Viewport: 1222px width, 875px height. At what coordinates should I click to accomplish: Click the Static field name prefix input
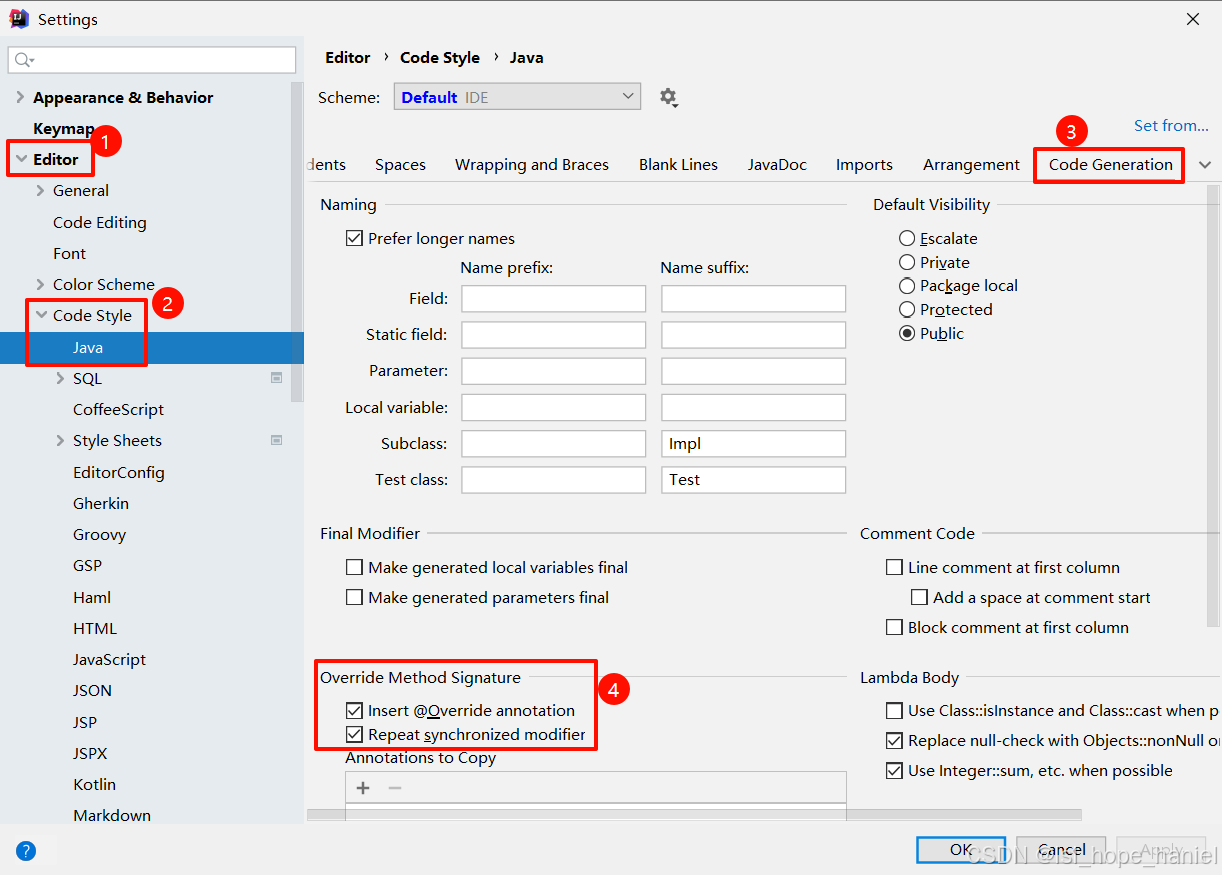(x=553, y=334)
